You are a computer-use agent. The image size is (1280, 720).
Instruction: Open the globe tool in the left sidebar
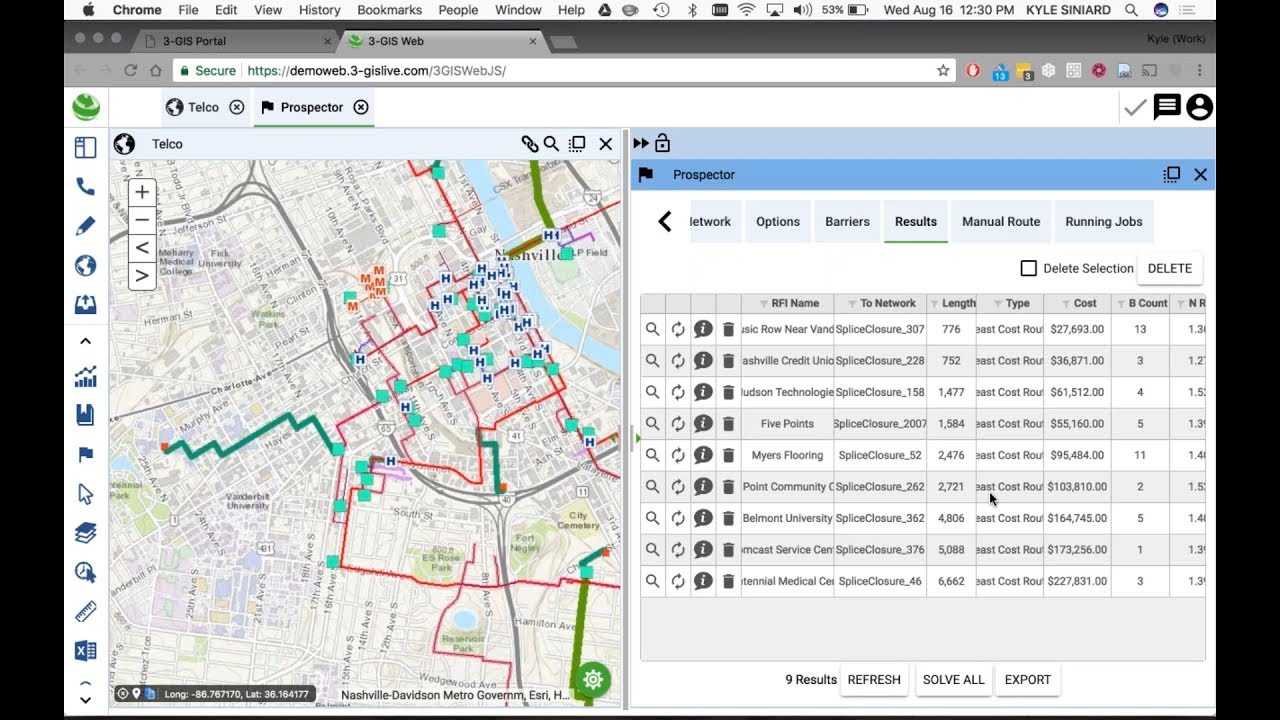85,265
